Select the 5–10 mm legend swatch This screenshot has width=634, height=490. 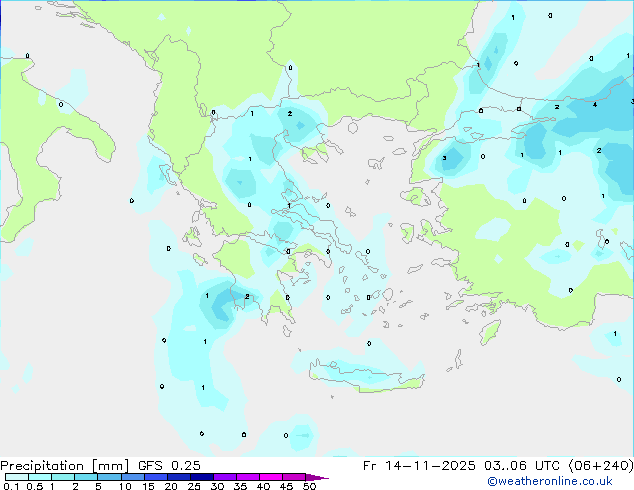(x=109, y=477)
